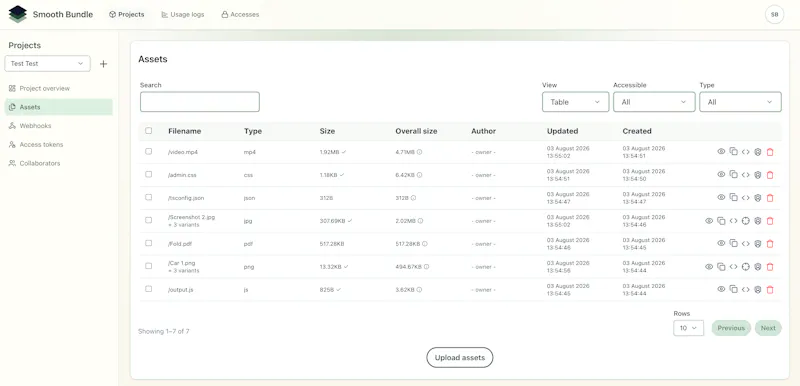Screen dimensions: 800x386
Task: Click info icon beside 4.71MB overall size
Action: [x=419, y=152]
